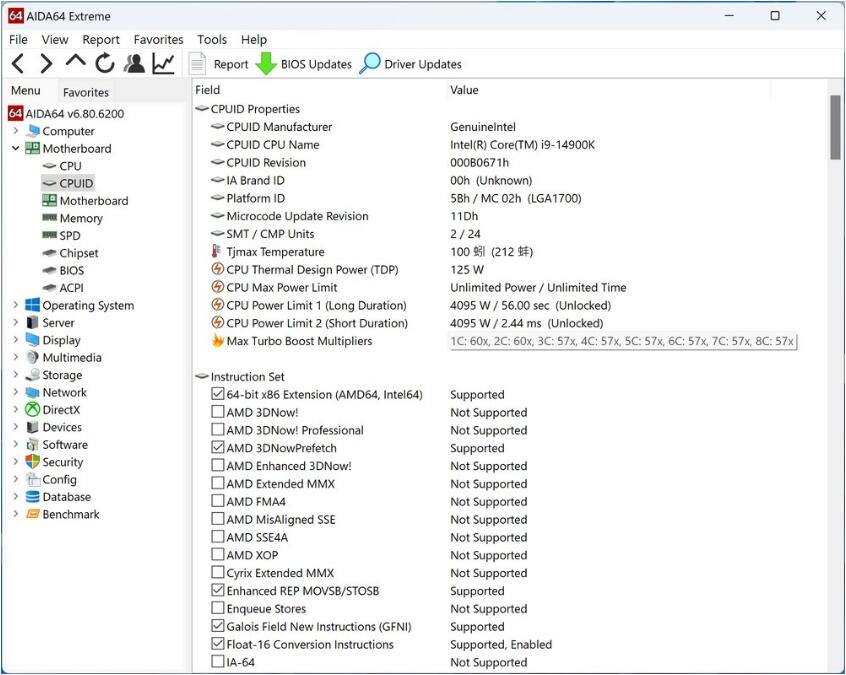Toggle the Enqueue Stores checkbox

[217, 608]
